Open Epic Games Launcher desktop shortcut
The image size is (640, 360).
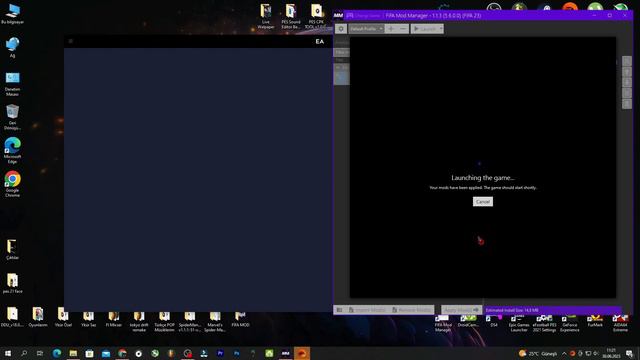click(519, 324)
